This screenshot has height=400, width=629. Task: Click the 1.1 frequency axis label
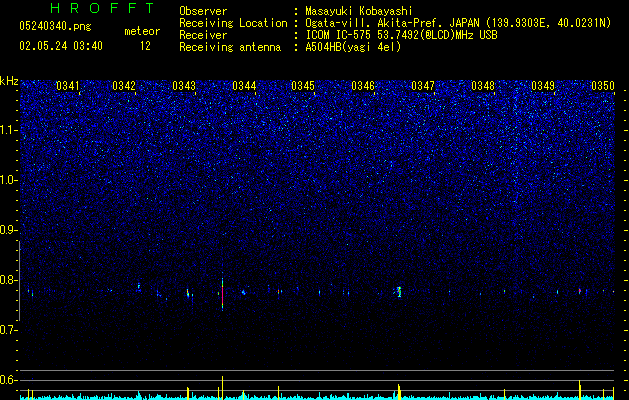[8, 130]
